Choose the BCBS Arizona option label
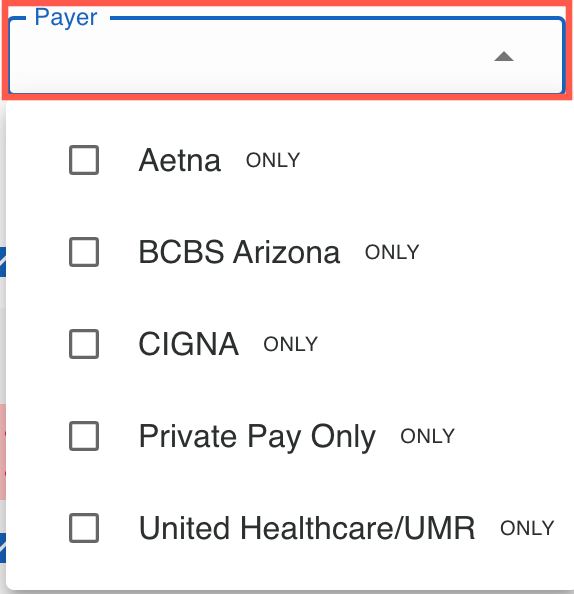The height and width of the screenshot is (594, 574). tap(239, 252)
